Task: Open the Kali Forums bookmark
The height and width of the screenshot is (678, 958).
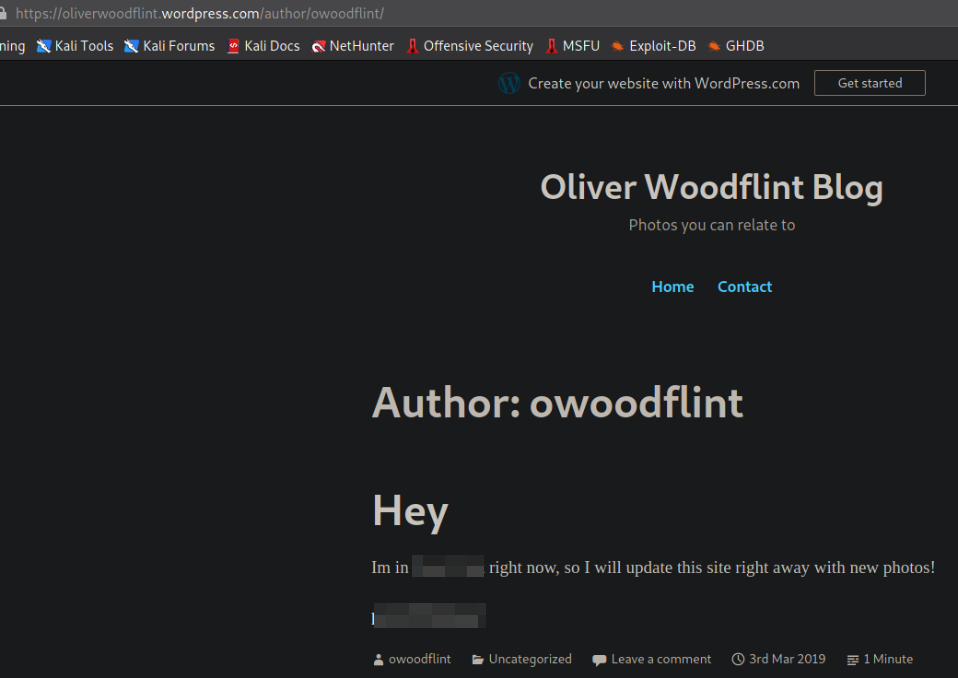Action: (x=170, y=46)
